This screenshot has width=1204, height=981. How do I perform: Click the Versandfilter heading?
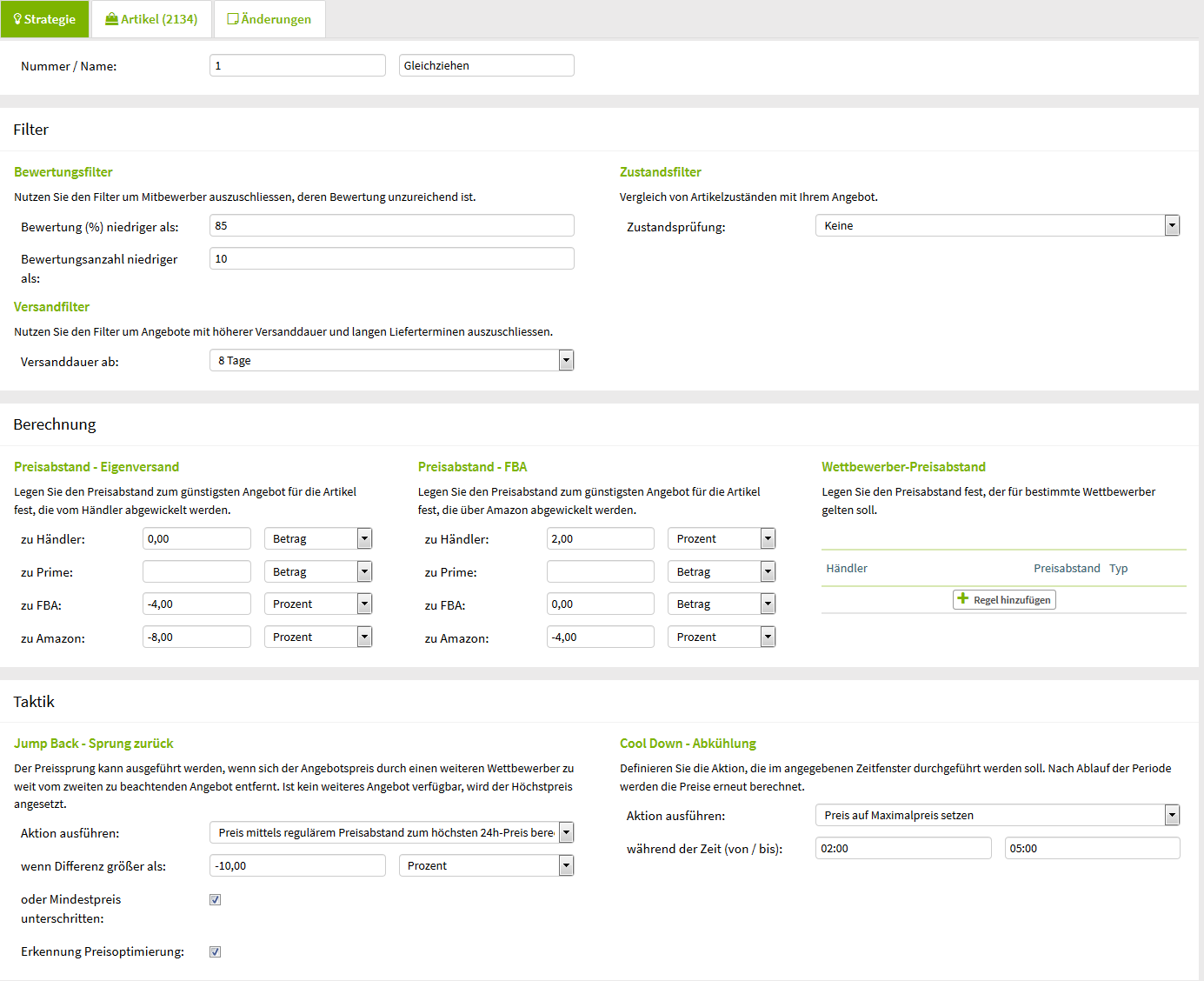pos(51,307)
